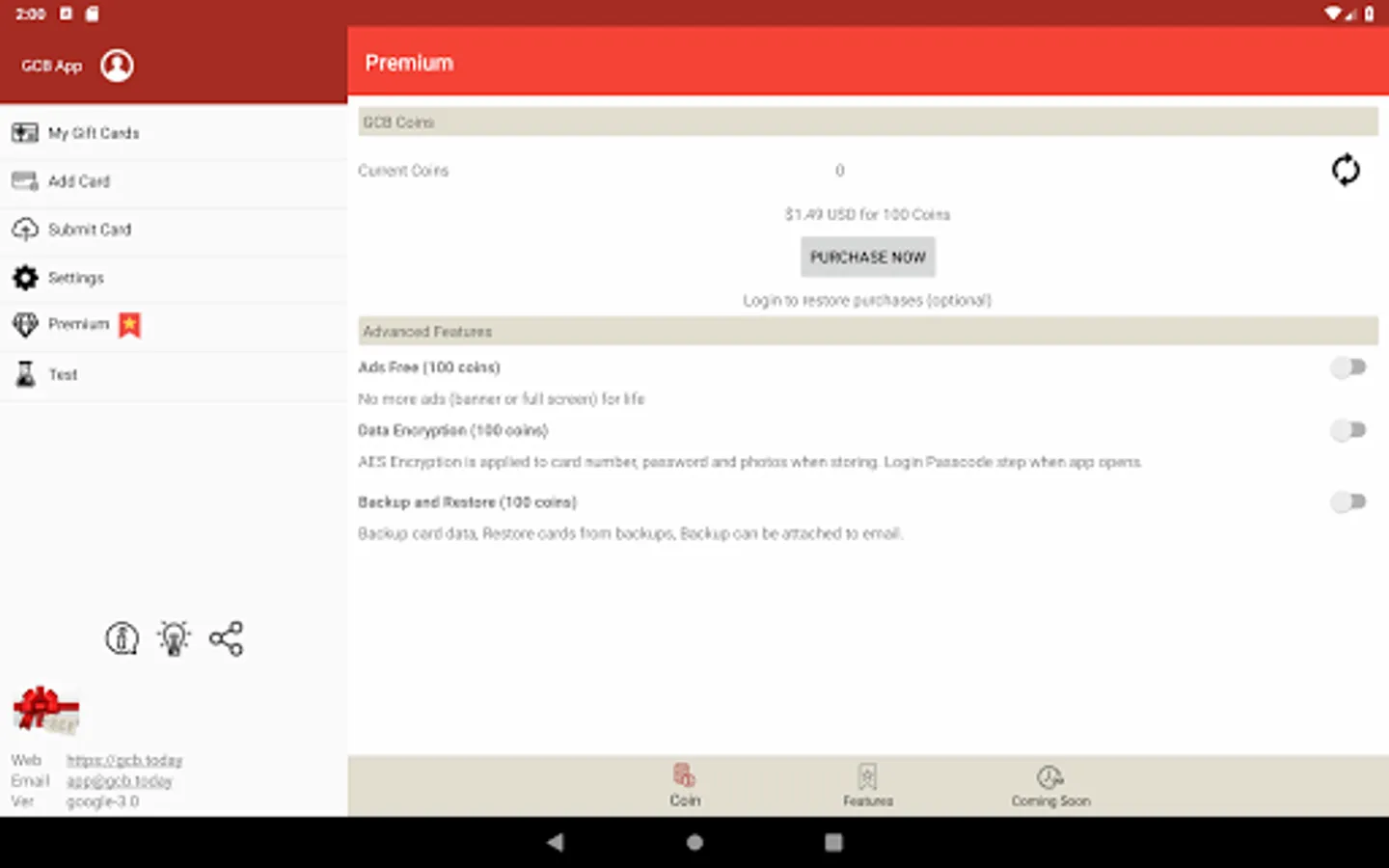Click the My Gift Cards icon
Image resolution: width=1389 pixels, height=868 pixels.
click(25, 133)
